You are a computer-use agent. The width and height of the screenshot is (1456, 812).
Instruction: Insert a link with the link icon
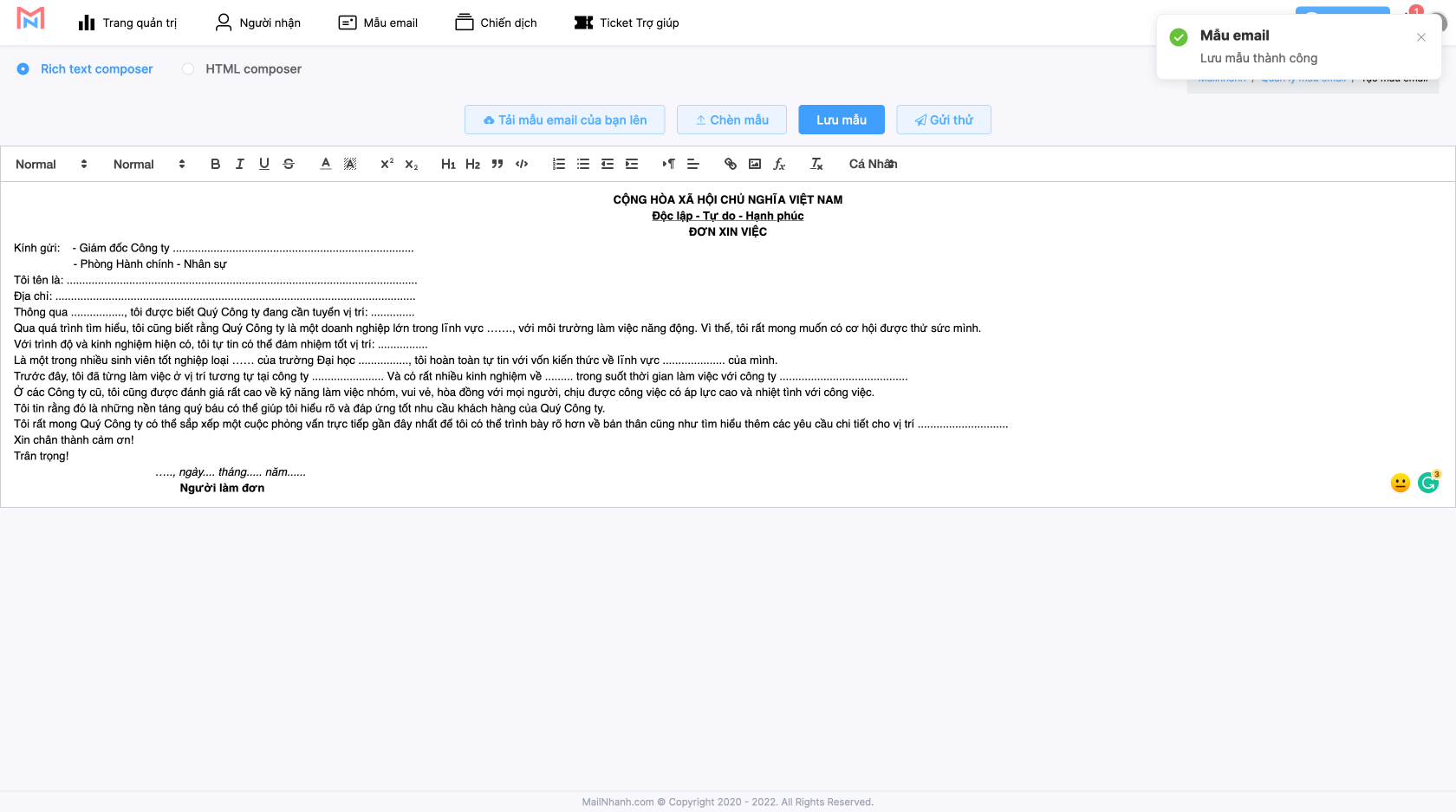[x=731, y=164]
